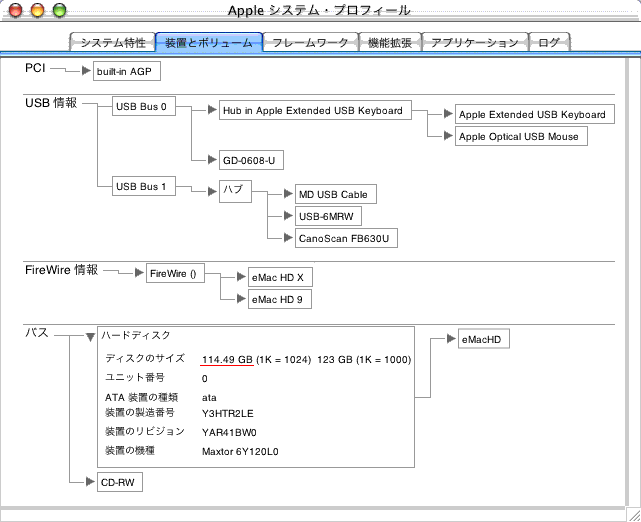Expand the Hub in Apple Extended USB Keyboard triangle
Viewport: 641px width, 522px height.
click(212, 110)
